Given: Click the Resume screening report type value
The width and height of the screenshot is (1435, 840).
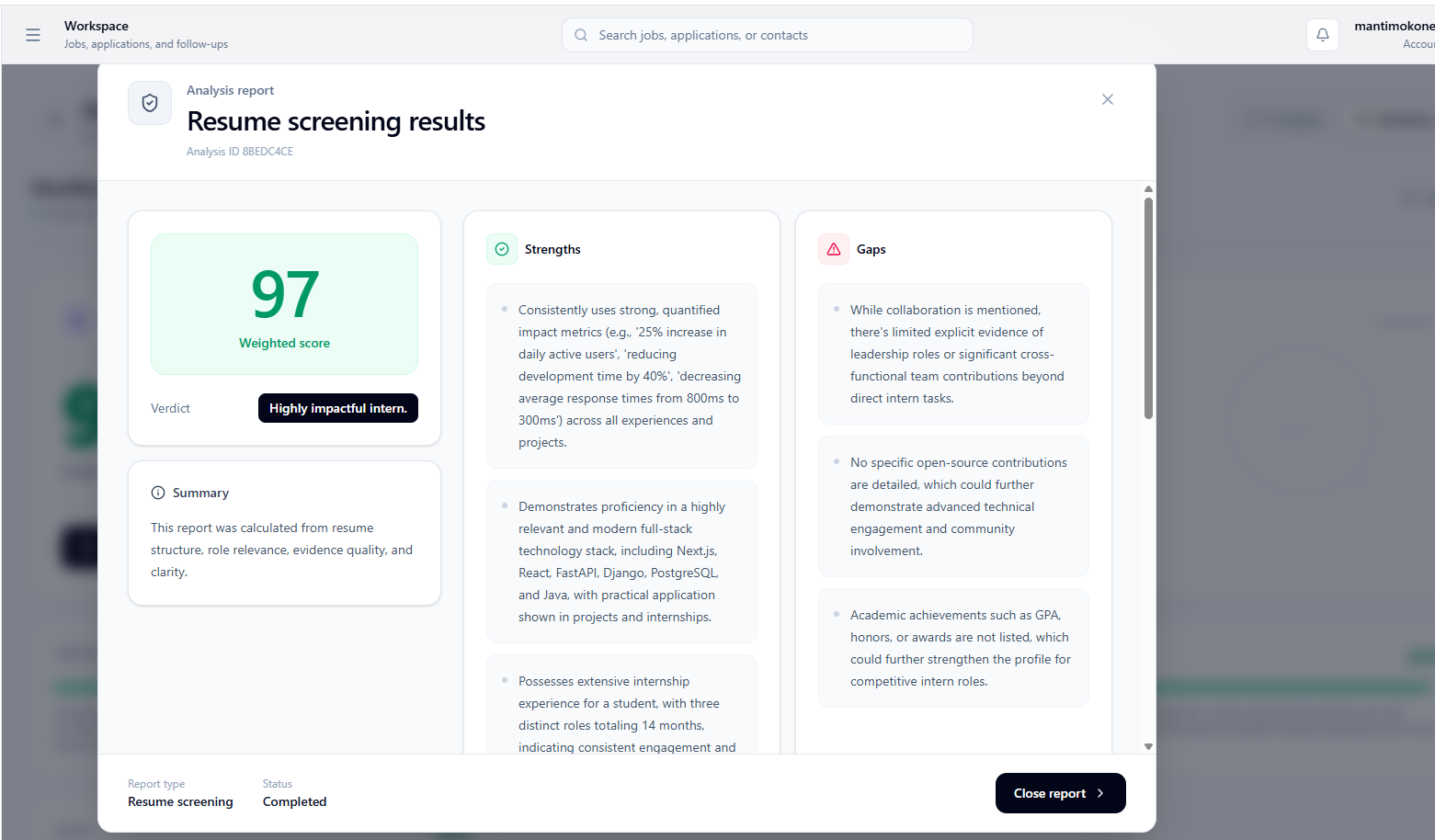Looking at the screenshot, I should pos(180,801).
